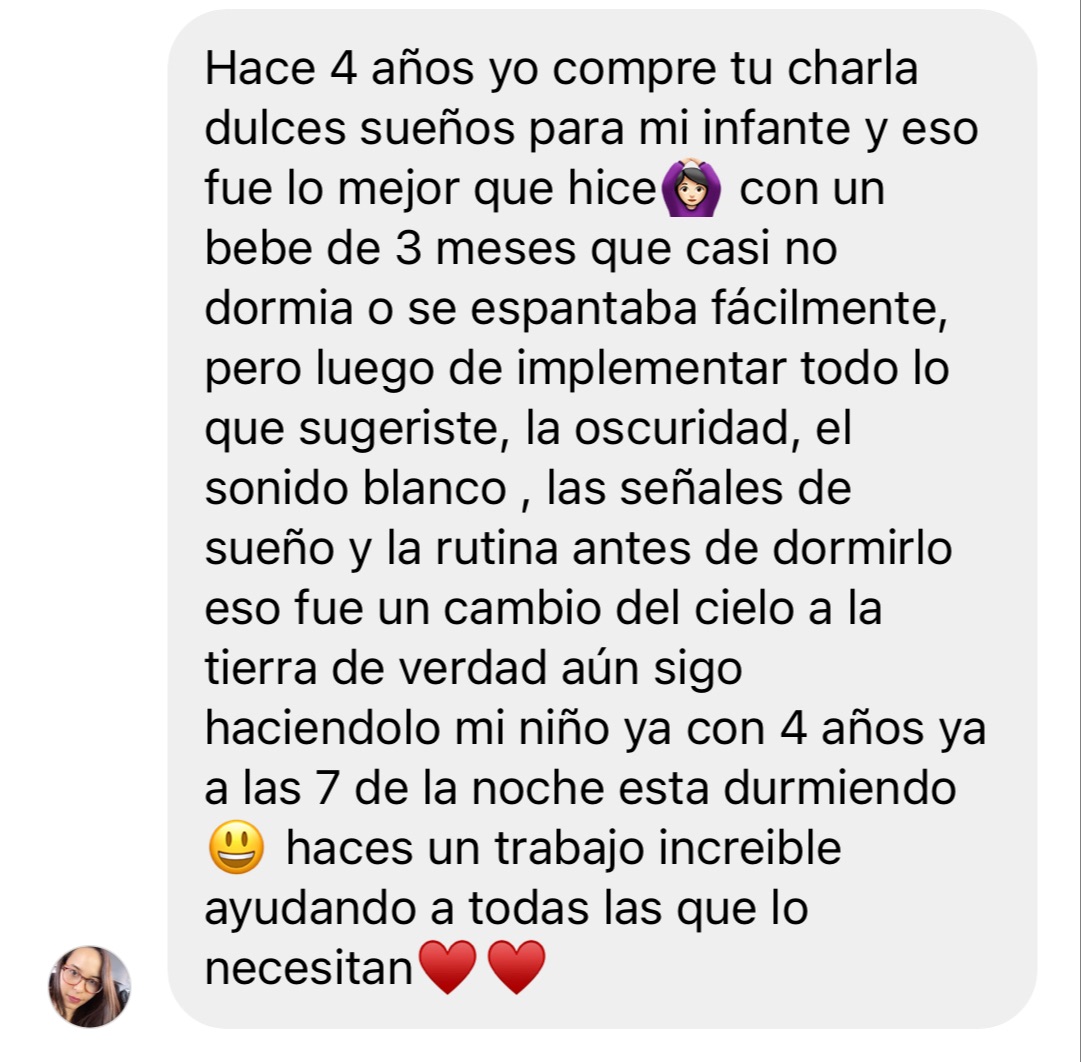Click the word 'oscuridad'

[682, 428]
